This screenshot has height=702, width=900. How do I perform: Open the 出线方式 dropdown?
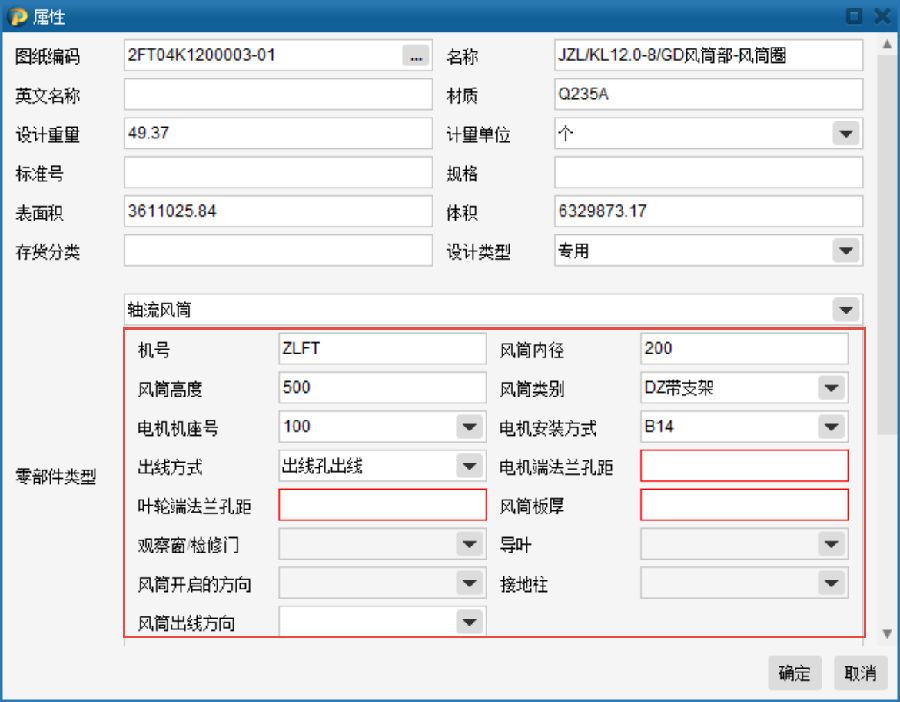470,466
